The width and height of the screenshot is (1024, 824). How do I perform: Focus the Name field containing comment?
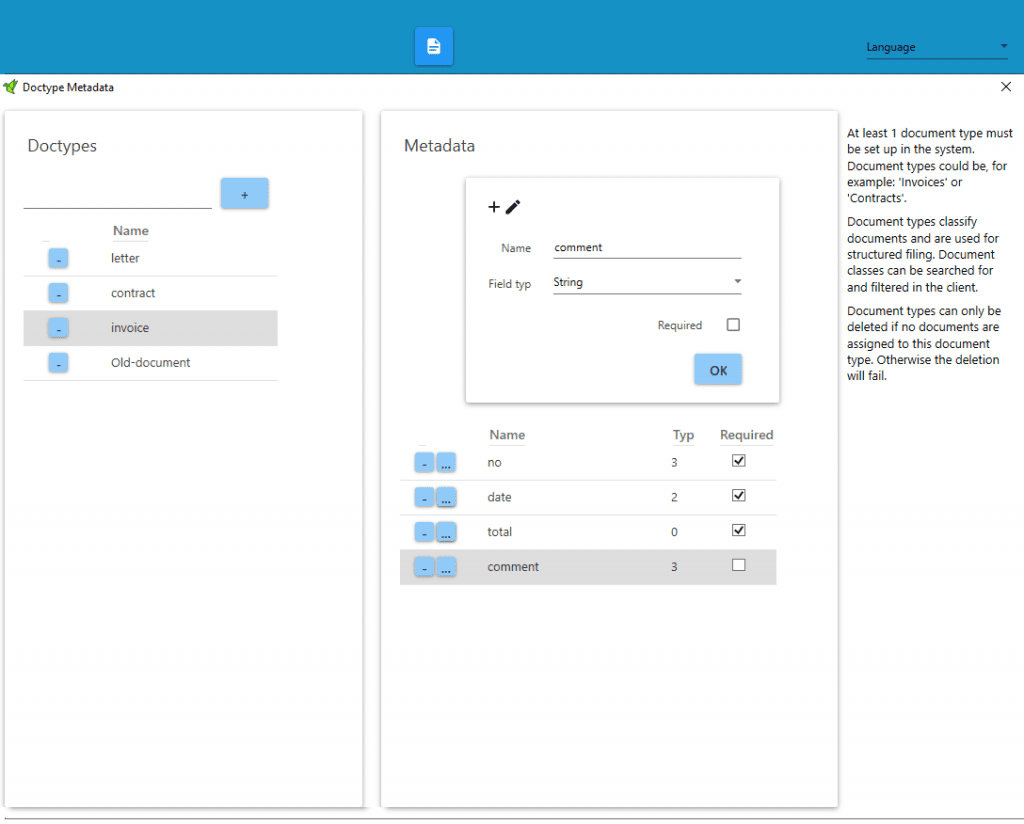pyautogui.click(x=647, y=248)
